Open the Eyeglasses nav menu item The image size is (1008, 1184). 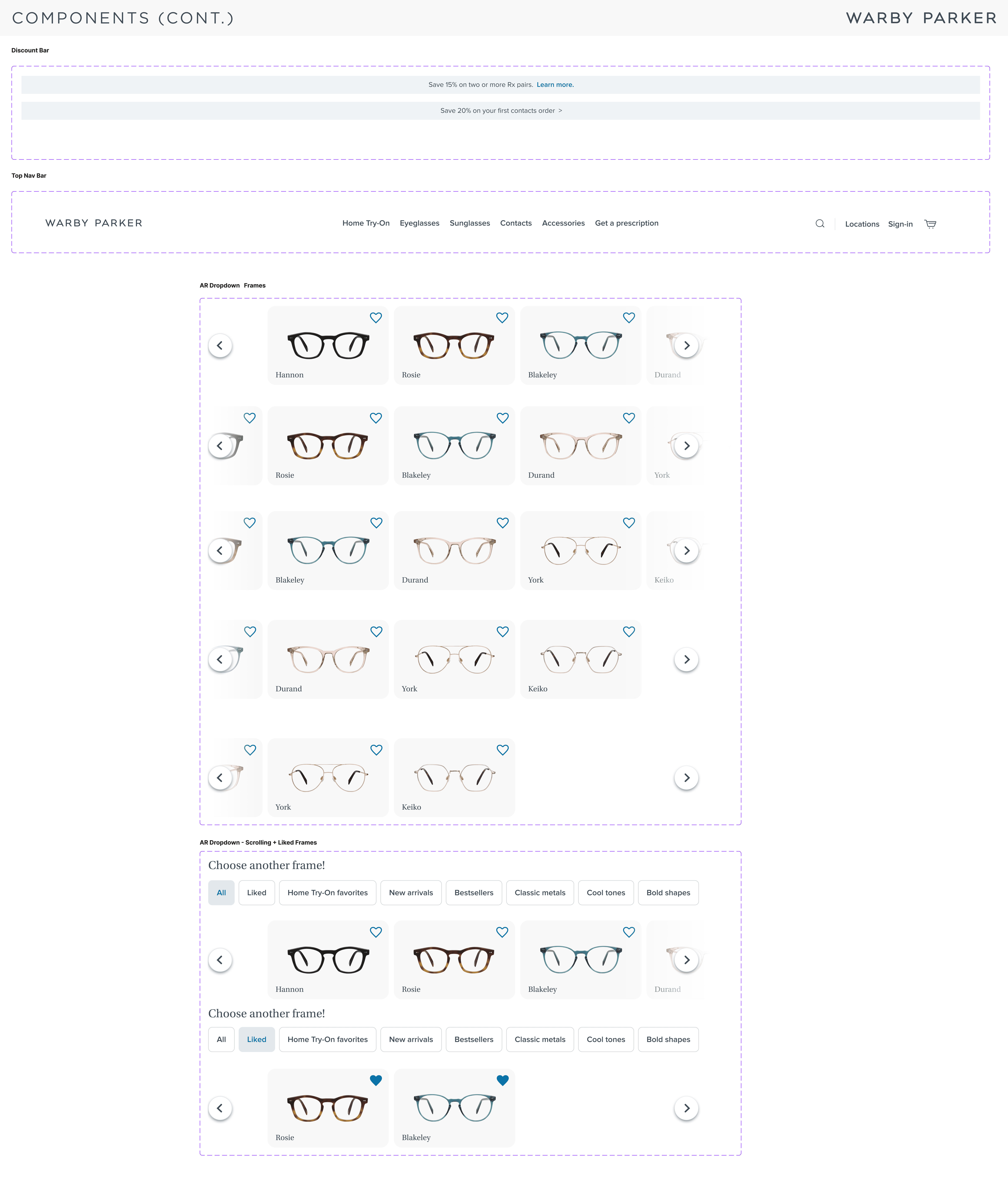point(419,223)
